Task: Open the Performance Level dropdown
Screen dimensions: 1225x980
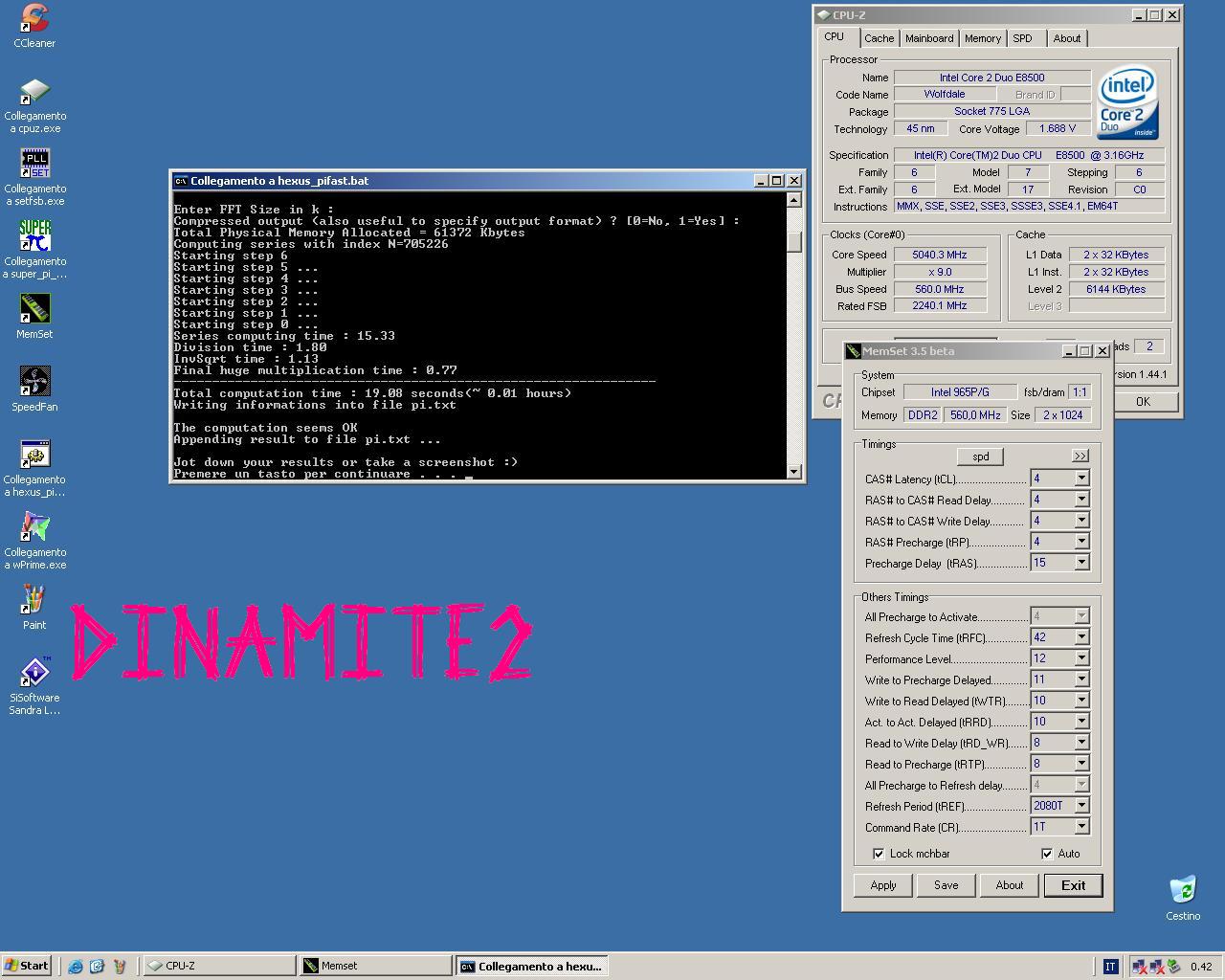Action: (x=1081, y=658)
